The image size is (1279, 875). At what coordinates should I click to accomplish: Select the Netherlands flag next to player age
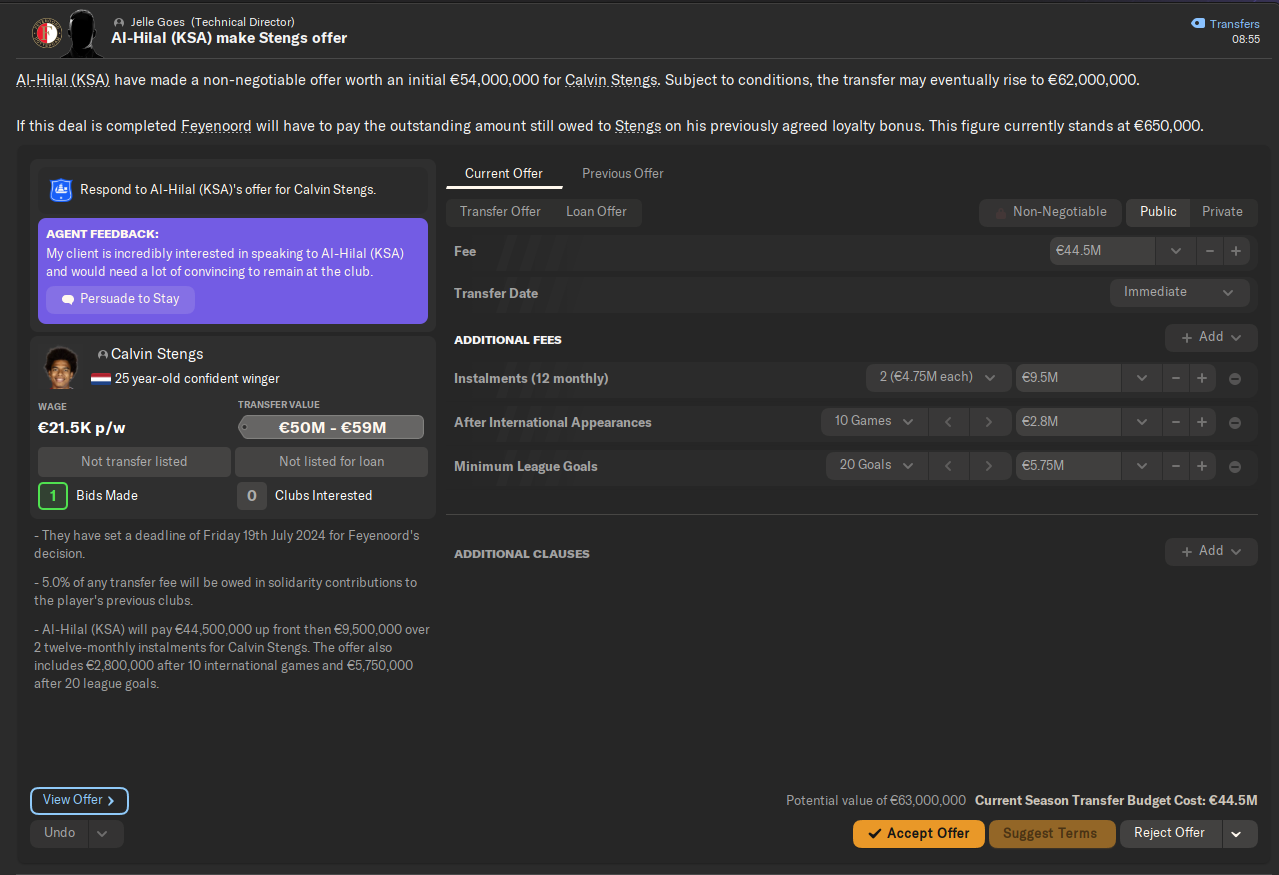pos(101,379)
